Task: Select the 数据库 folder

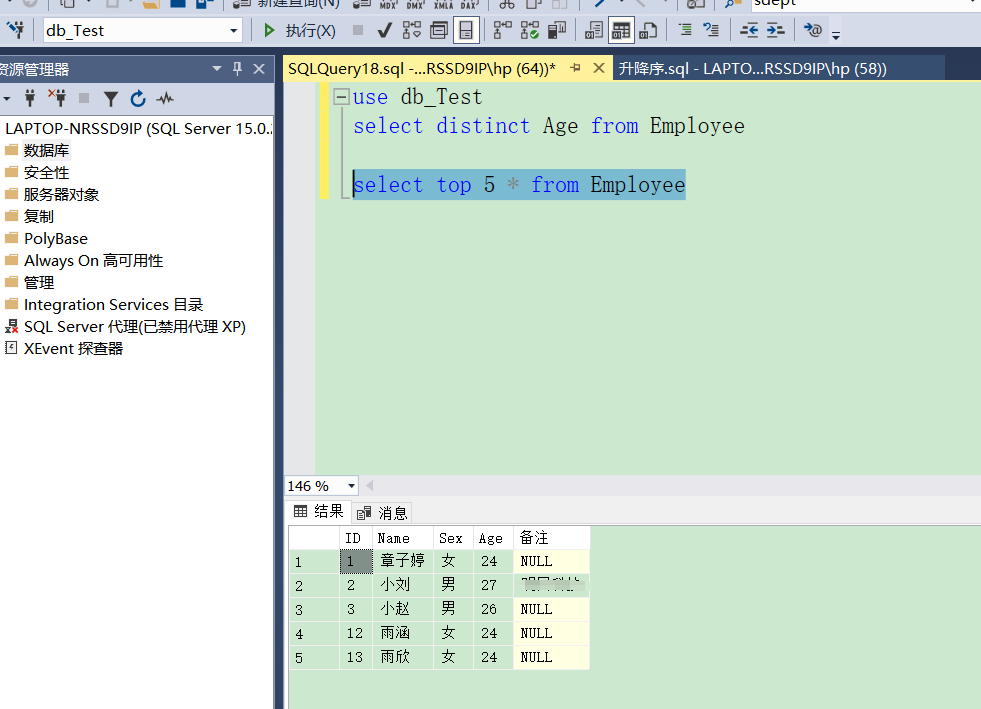Action: point(46,150)
